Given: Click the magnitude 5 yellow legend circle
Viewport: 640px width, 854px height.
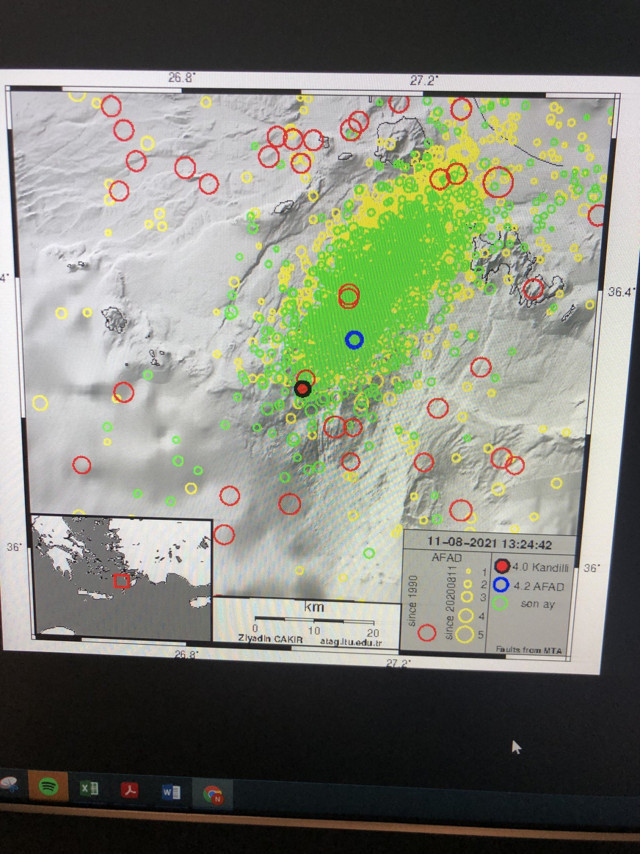Looking at the screenshot, I should click(465, 632).
